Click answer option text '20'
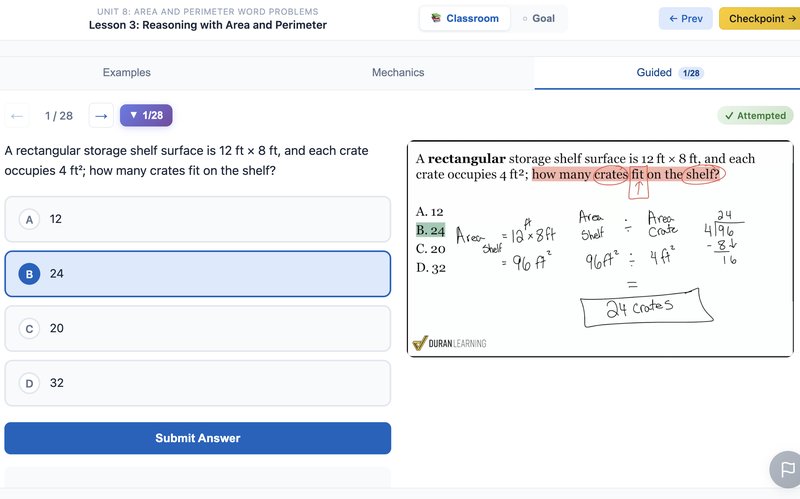The height and width of the screenshot is (499, 800). [57, 329]
